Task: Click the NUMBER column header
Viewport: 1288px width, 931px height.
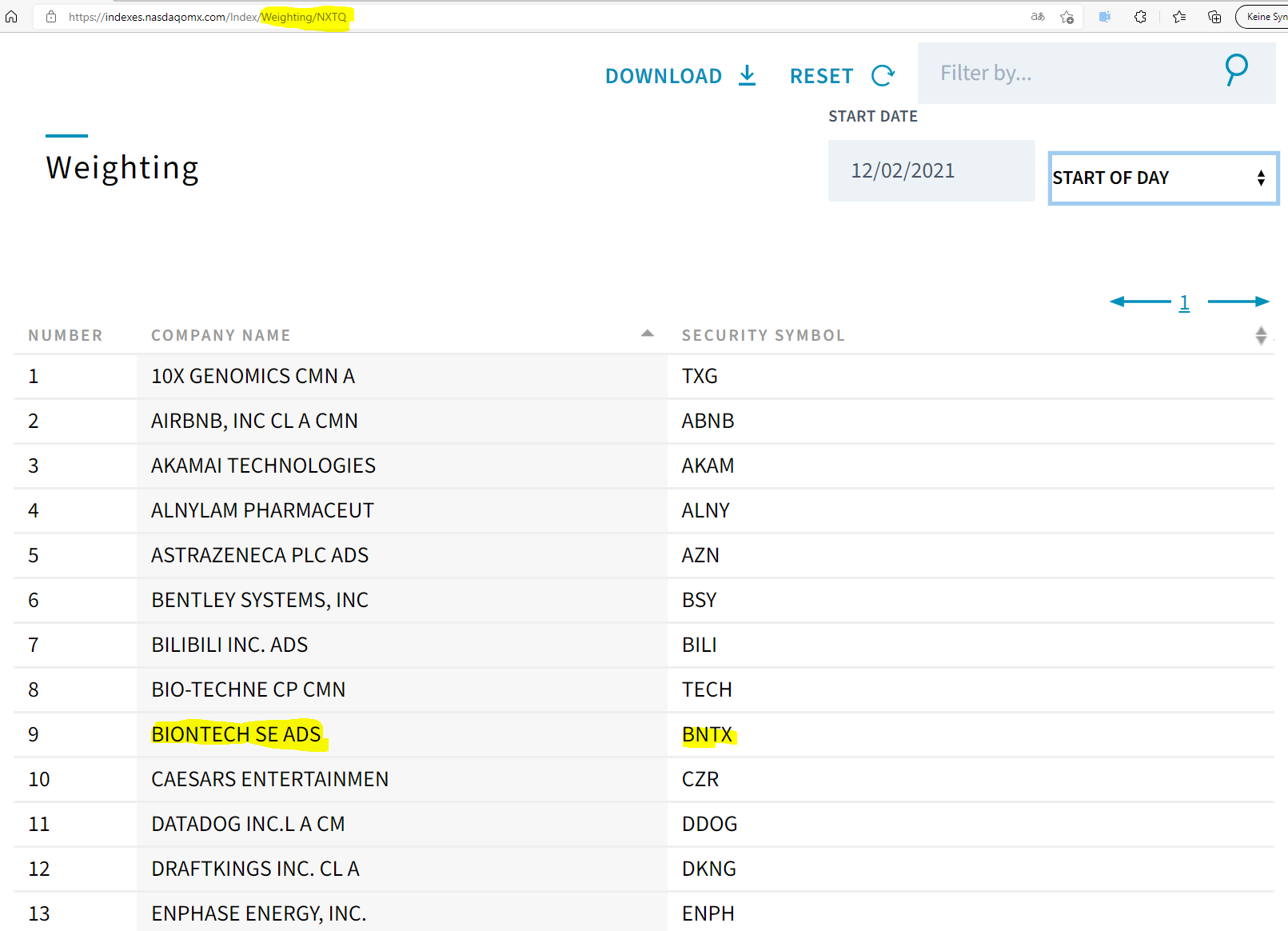Action: (66, 335)
